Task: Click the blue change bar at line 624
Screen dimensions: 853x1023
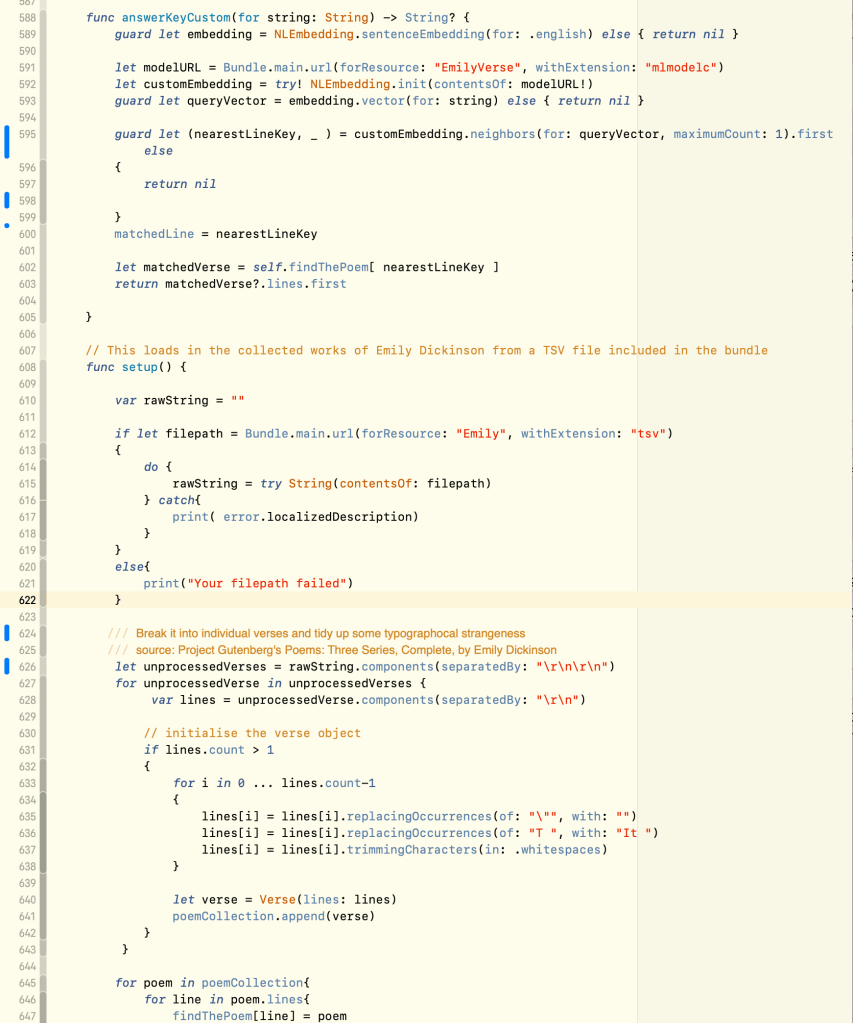Action: click(x=7, y=633)
